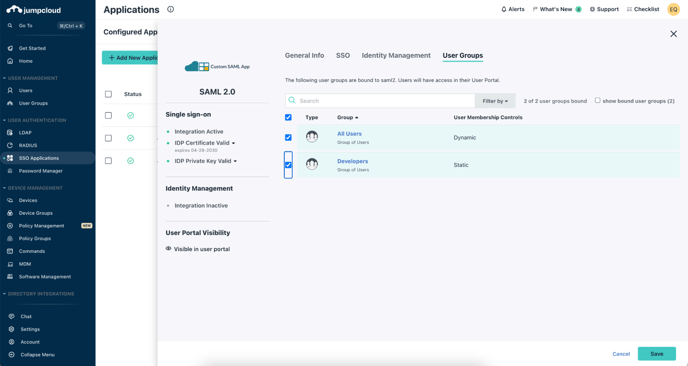Click the Software Management icon
This screenshot has height=366, width=688.
click(10, 277)
